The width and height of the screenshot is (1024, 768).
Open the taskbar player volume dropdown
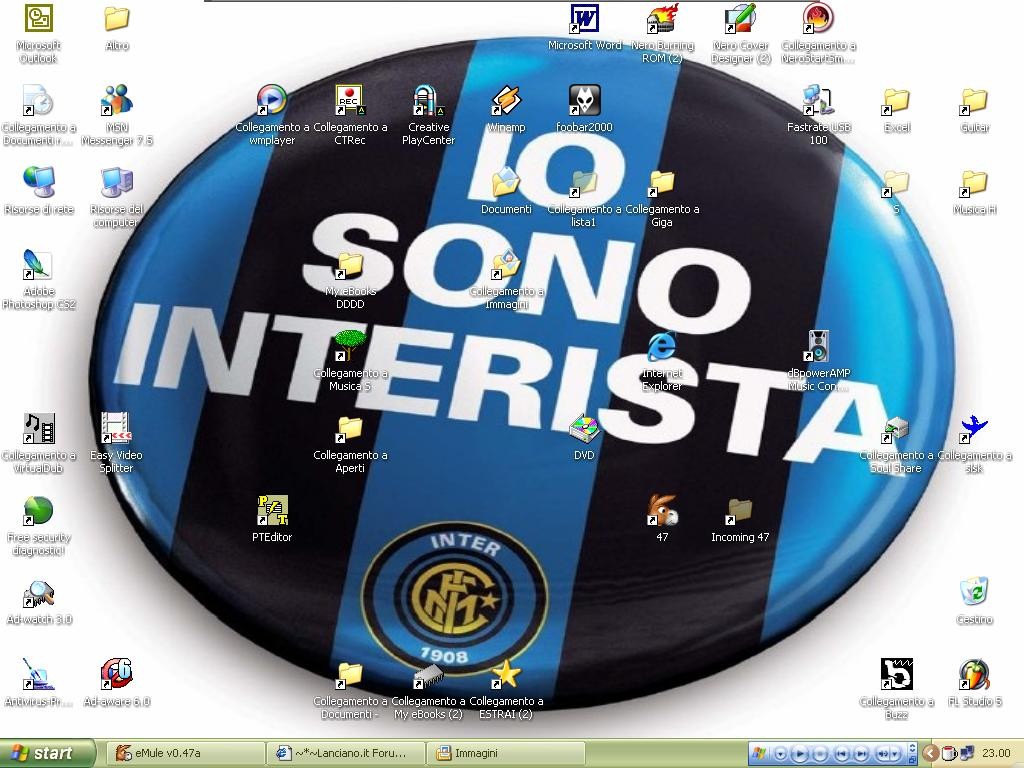(x=896, y=754)
